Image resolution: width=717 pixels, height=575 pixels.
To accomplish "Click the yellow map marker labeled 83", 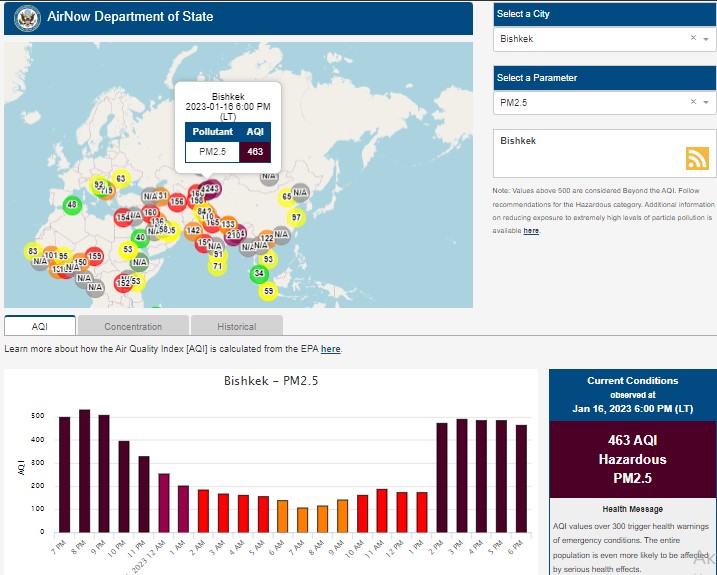I will point(33,251).
